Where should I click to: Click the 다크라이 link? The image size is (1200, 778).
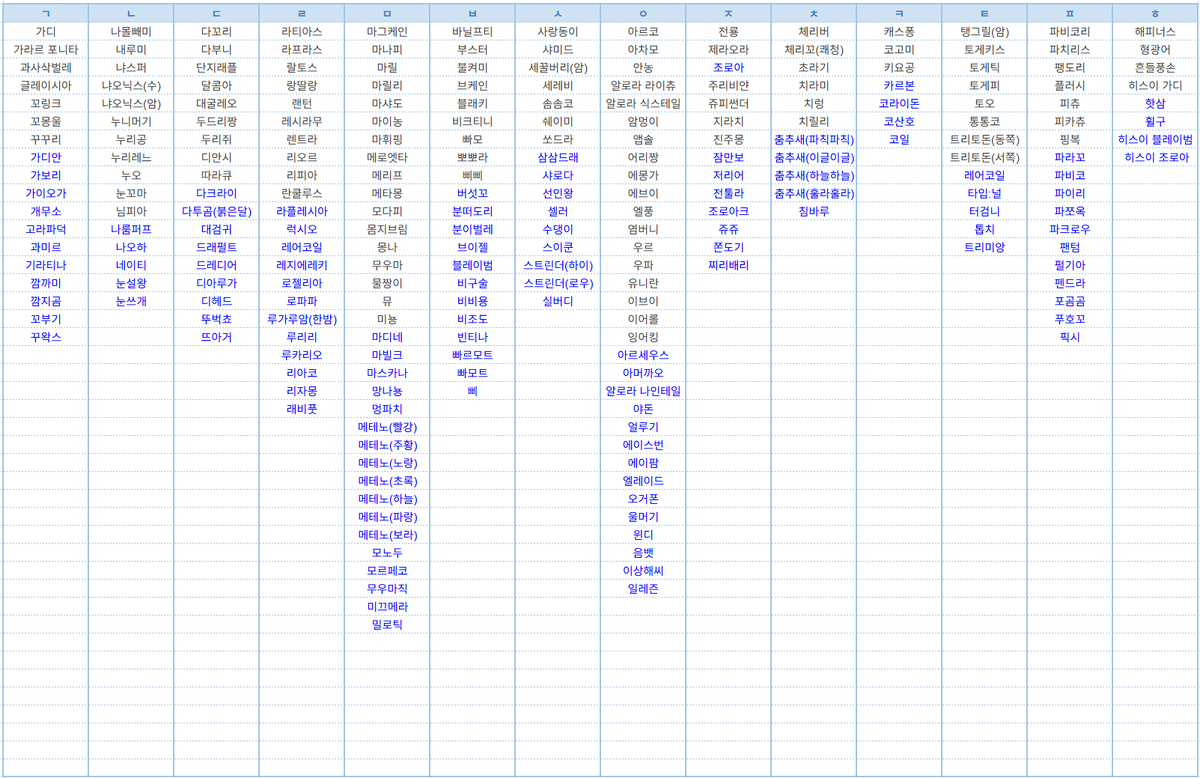216,193
